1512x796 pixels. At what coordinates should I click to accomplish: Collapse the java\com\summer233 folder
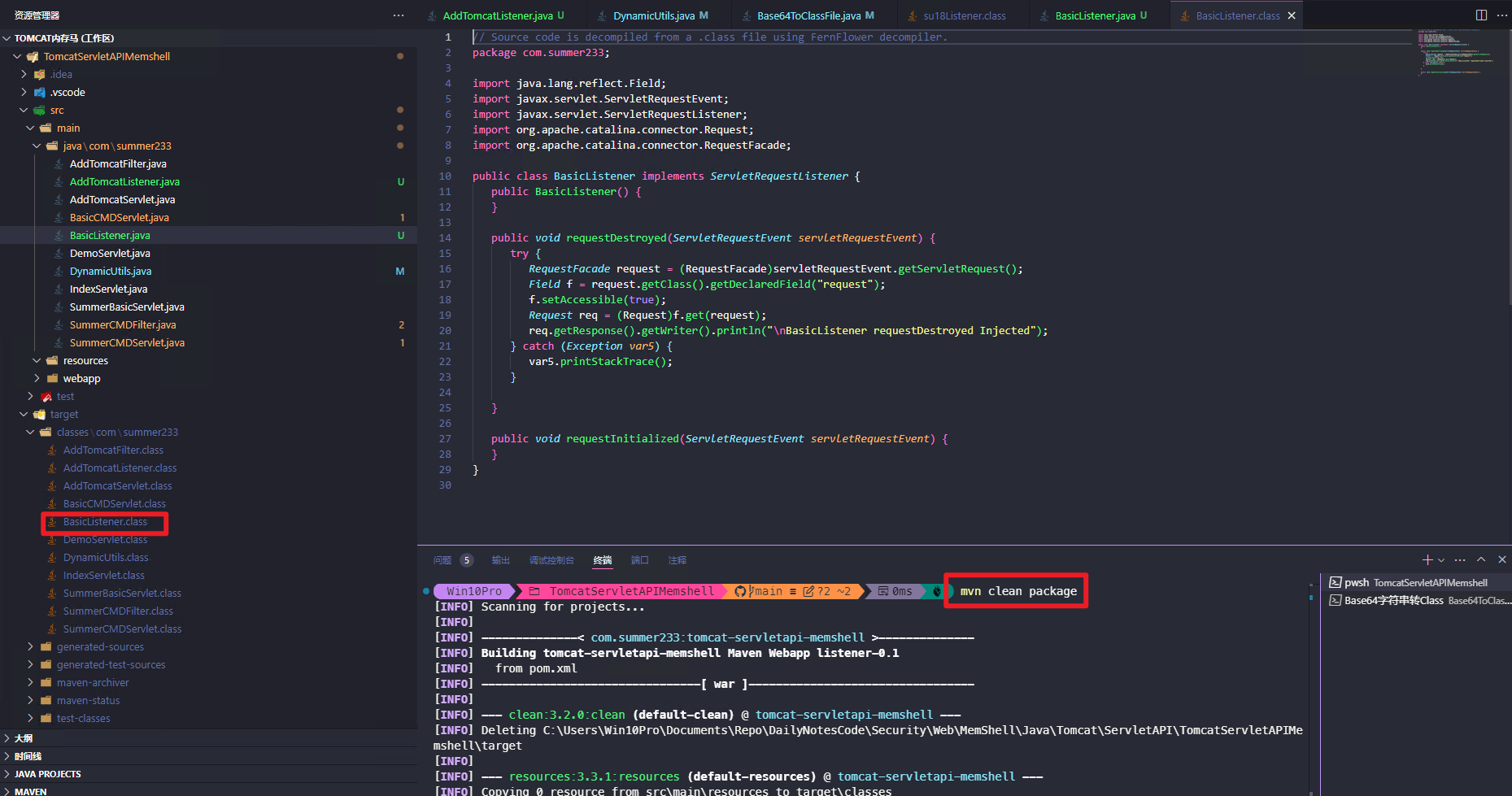point(37,146)
